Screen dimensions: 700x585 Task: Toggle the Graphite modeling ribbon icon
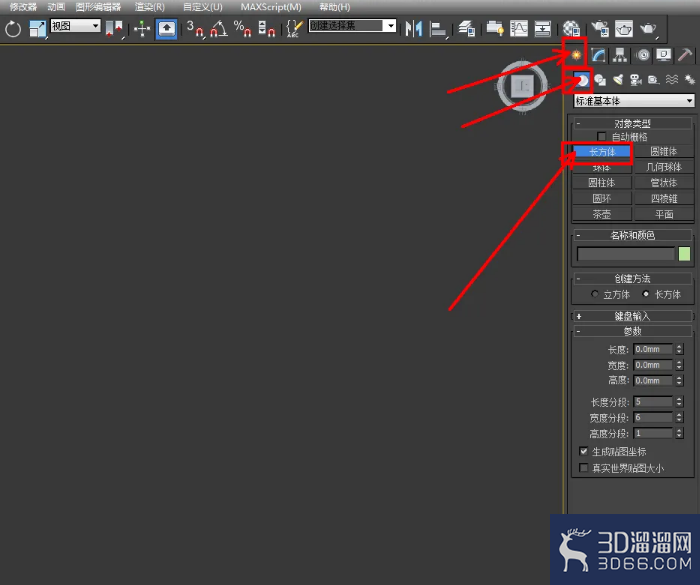495,29
